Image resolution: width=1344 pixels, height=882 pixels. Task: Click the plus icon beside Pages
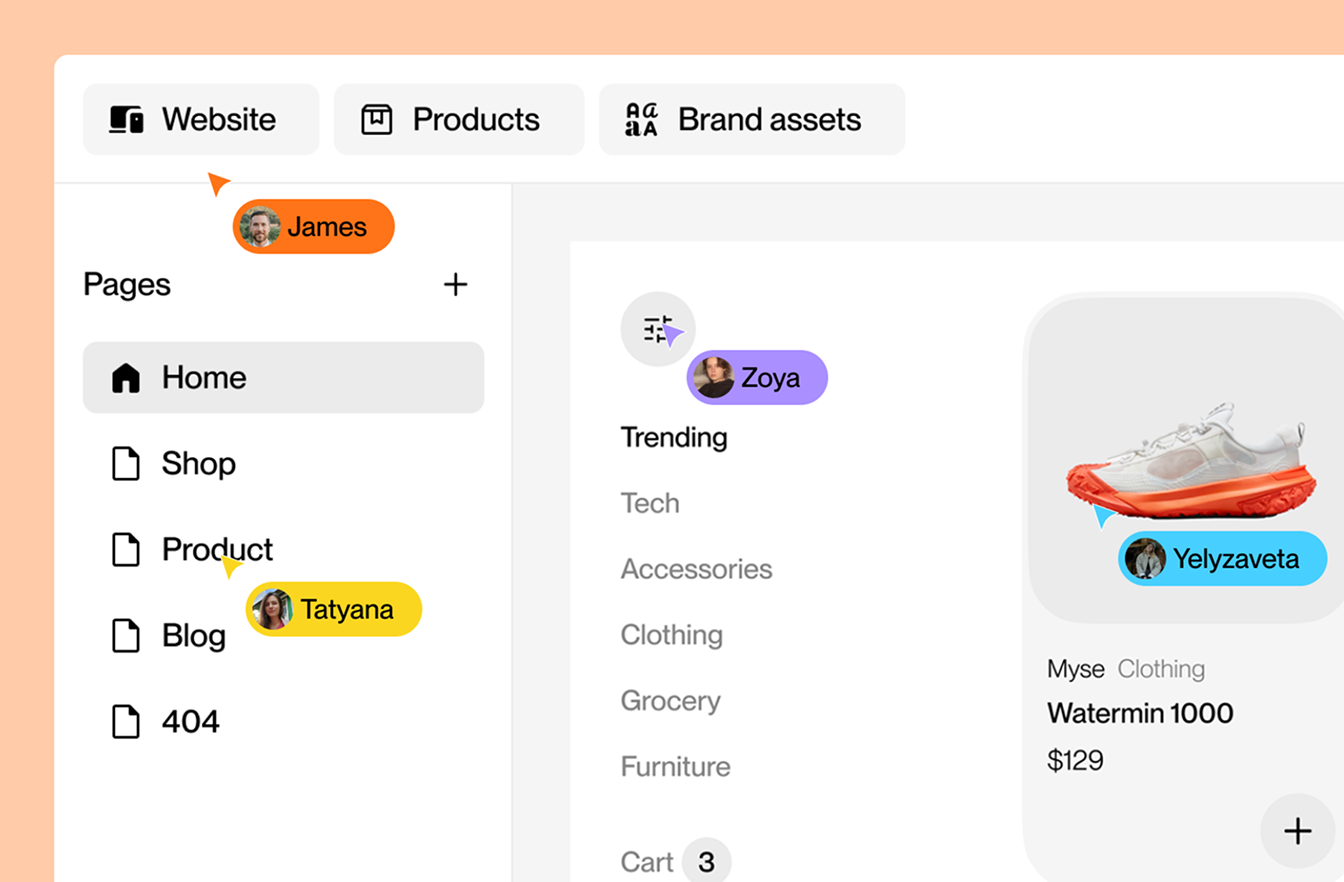(x=455, y=285)
